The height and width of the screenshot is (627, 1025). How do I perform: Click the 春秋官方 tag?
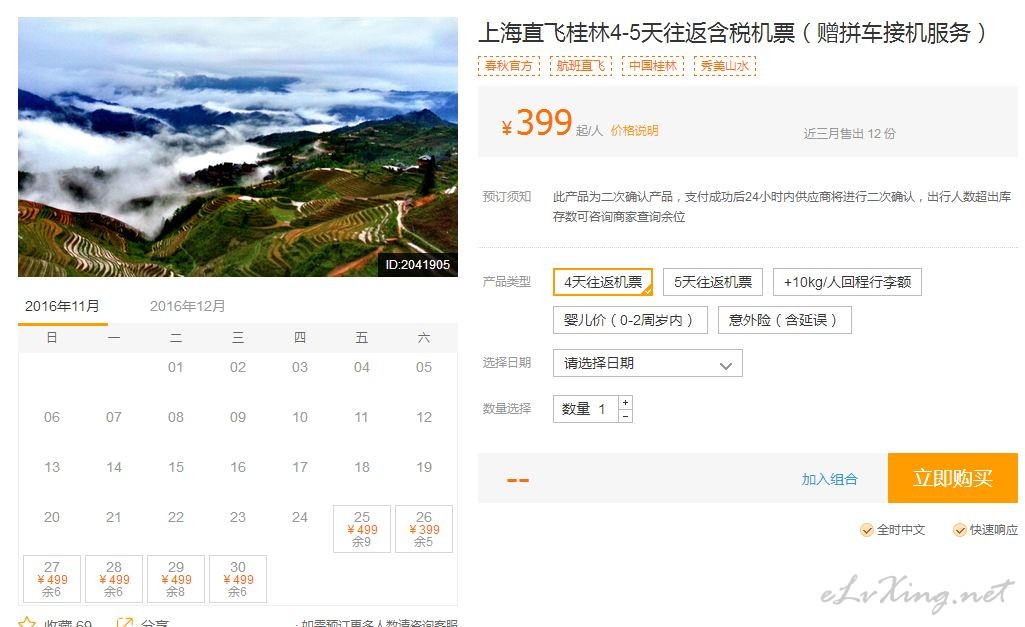click(x=509, y=66)
